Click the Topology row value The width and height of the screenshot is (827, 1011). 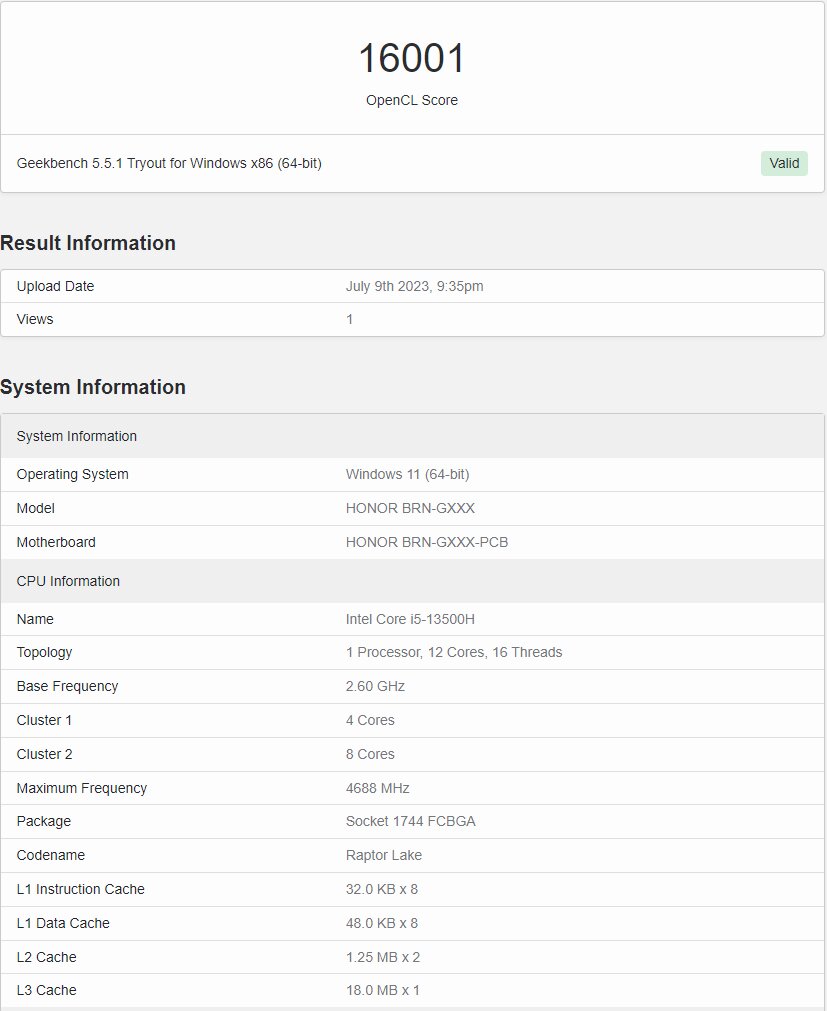(454, 653)
